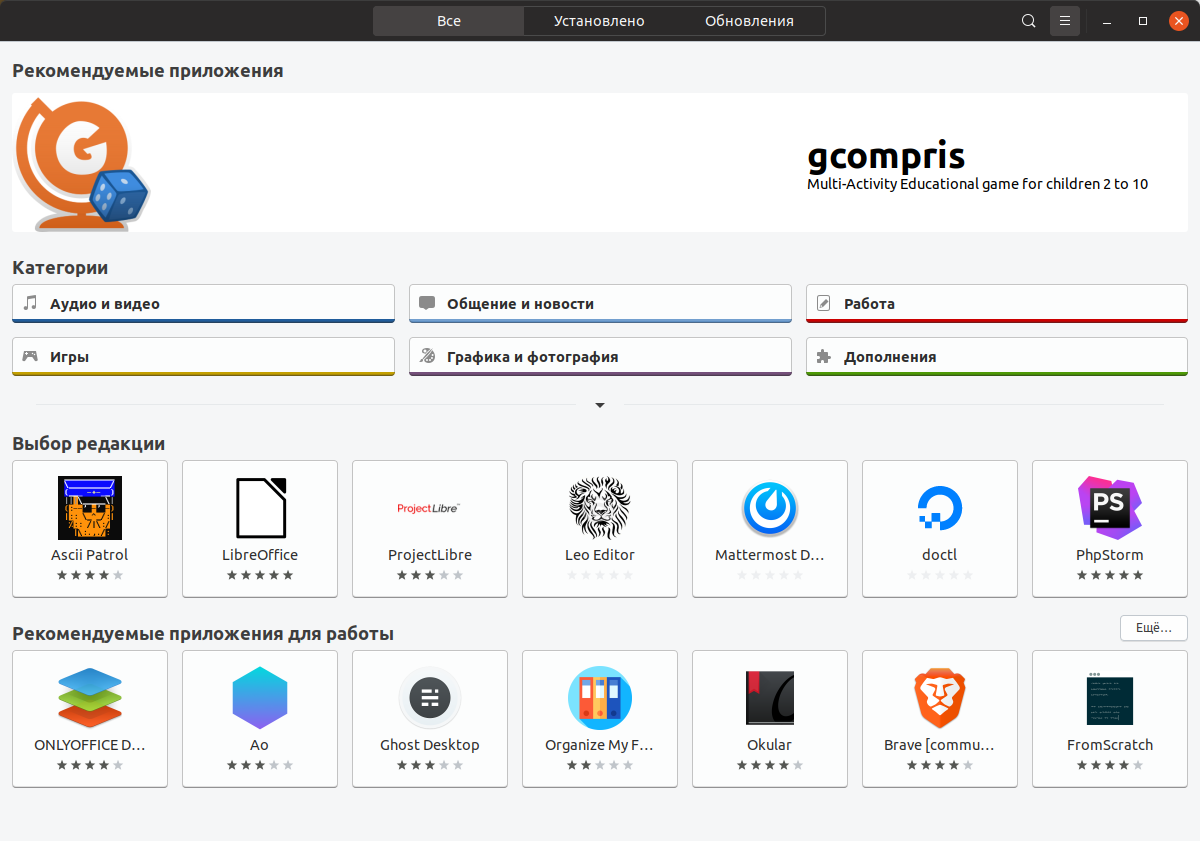Open the hamburger menu button
The width and height of the screenshot is (1200, 841).
[1065, 21]
